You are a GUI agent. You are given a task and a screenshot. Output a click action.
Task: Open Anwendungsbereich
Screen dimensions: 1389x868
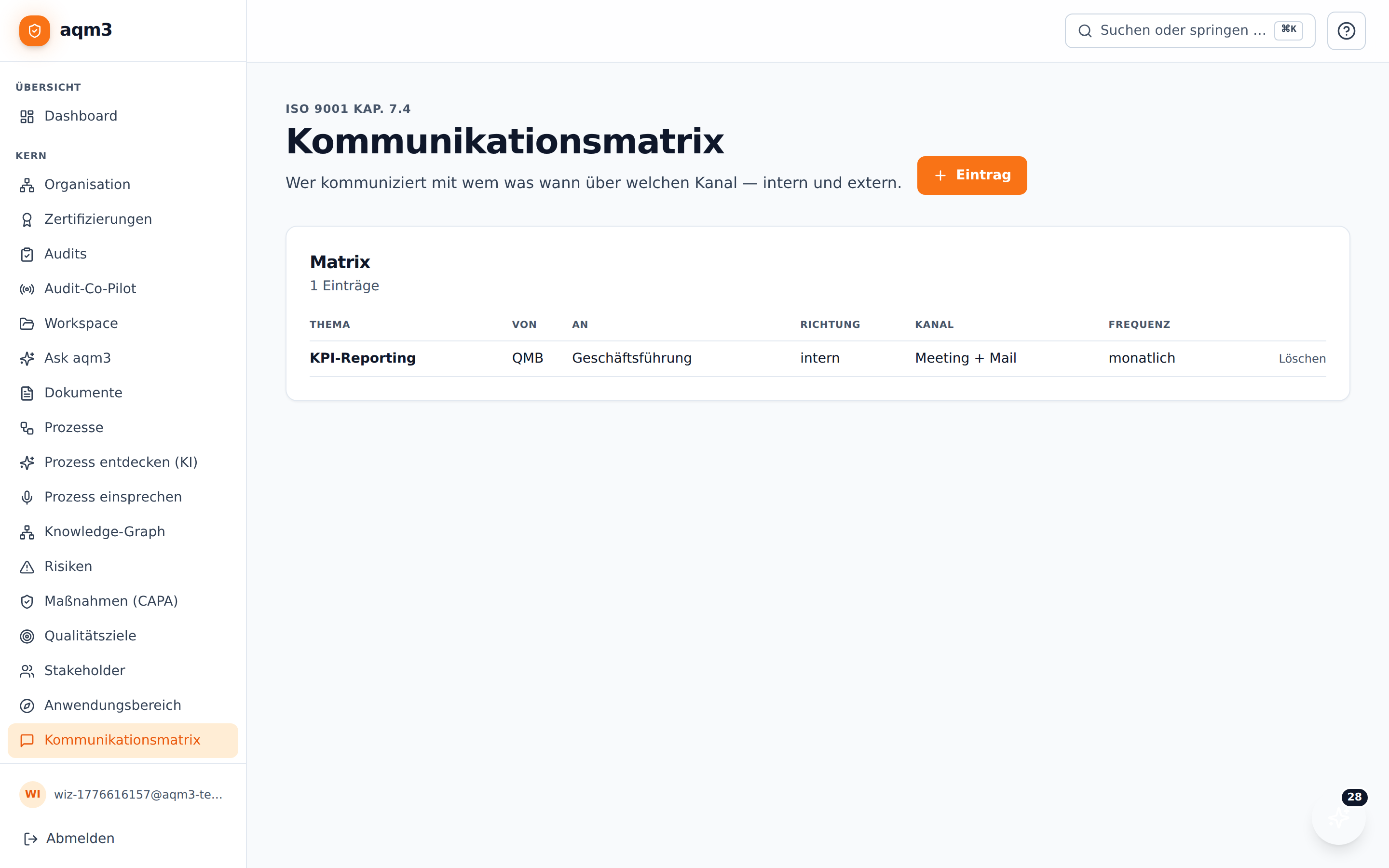tap(123, 706)
